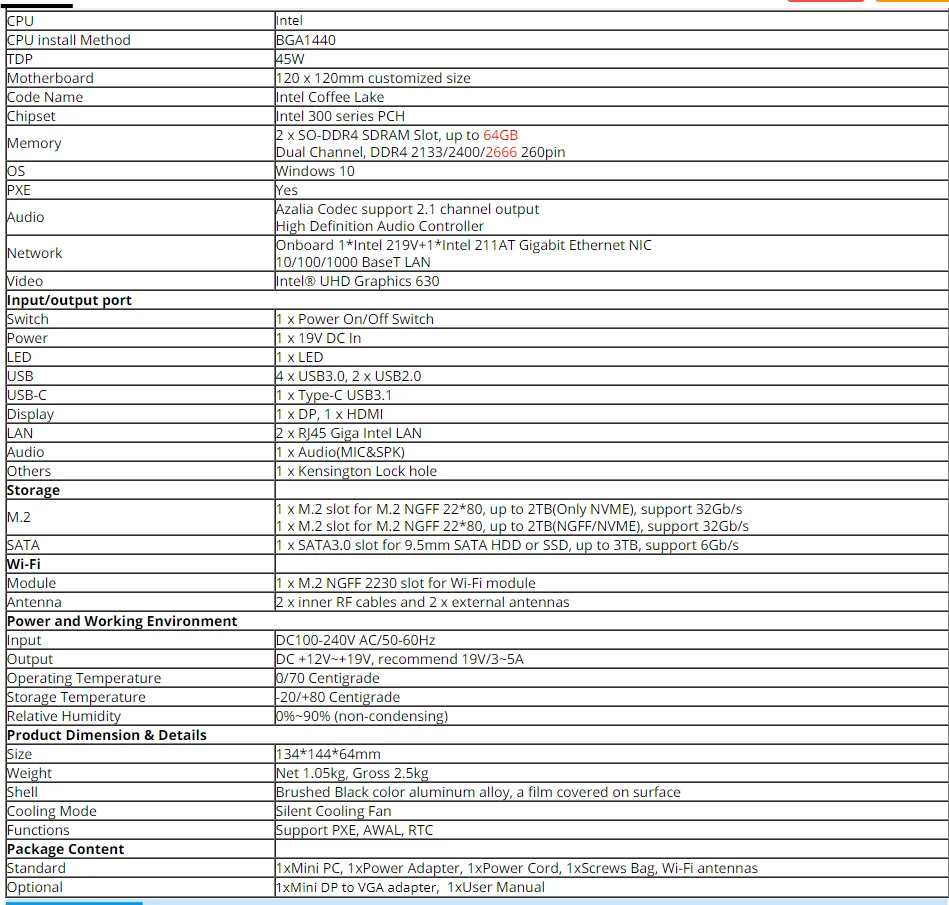
Task: Click '1 x M.2 NGFF 2230 slot' value
Action: [406, 583]
